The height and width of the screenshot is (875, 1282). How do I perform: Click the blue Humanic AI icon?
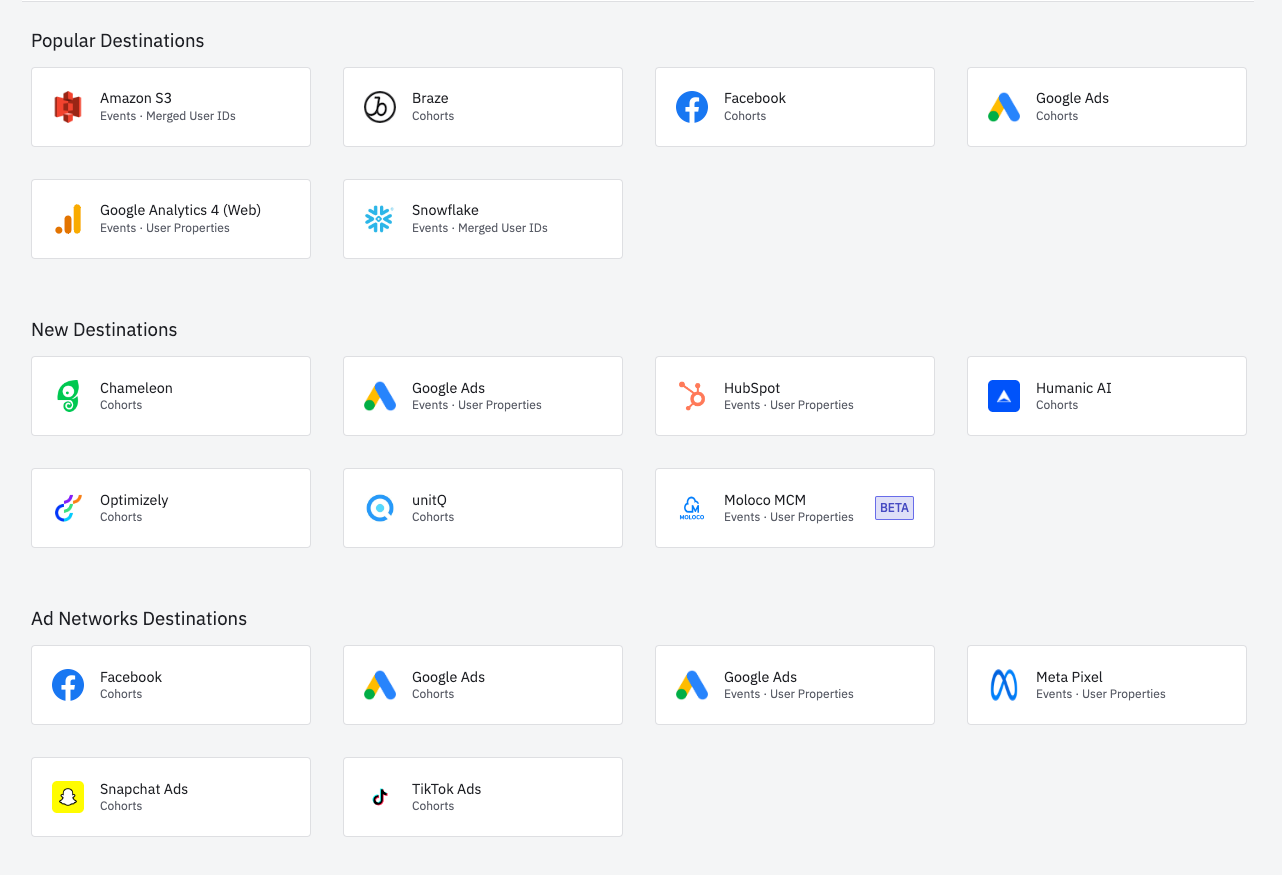point(1004,396)
